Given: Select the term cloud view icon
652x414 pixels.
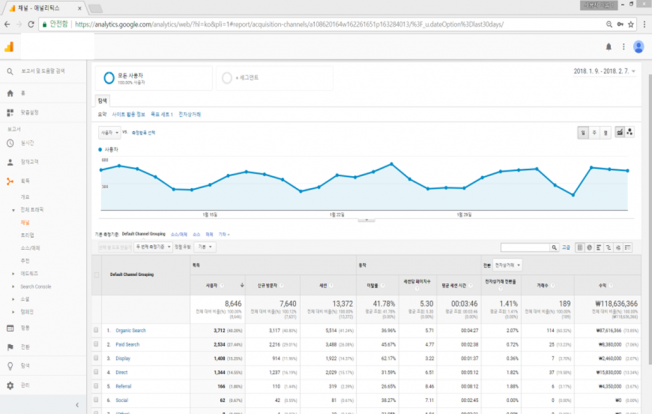Looking at the screenshot, I should (618, 247).
